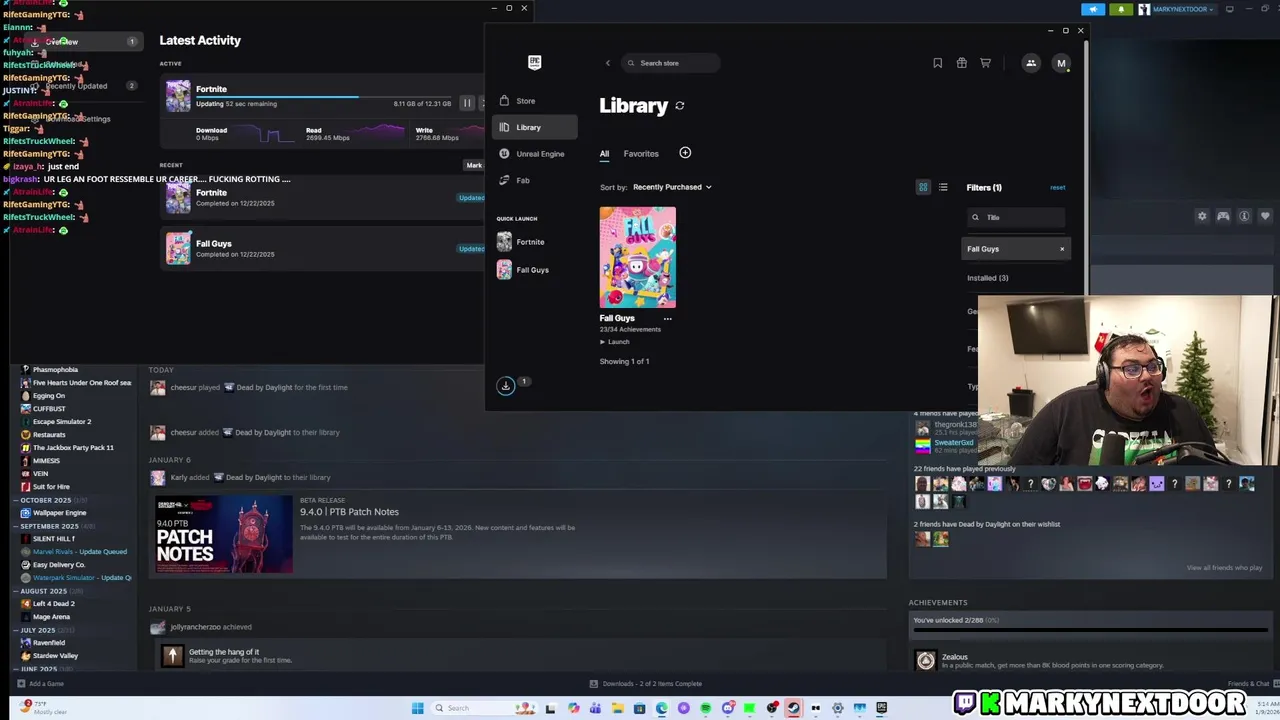Open the Library section in Epic sidebar
The width and height of the screenshot is (1280, 720).
point(534,127)
